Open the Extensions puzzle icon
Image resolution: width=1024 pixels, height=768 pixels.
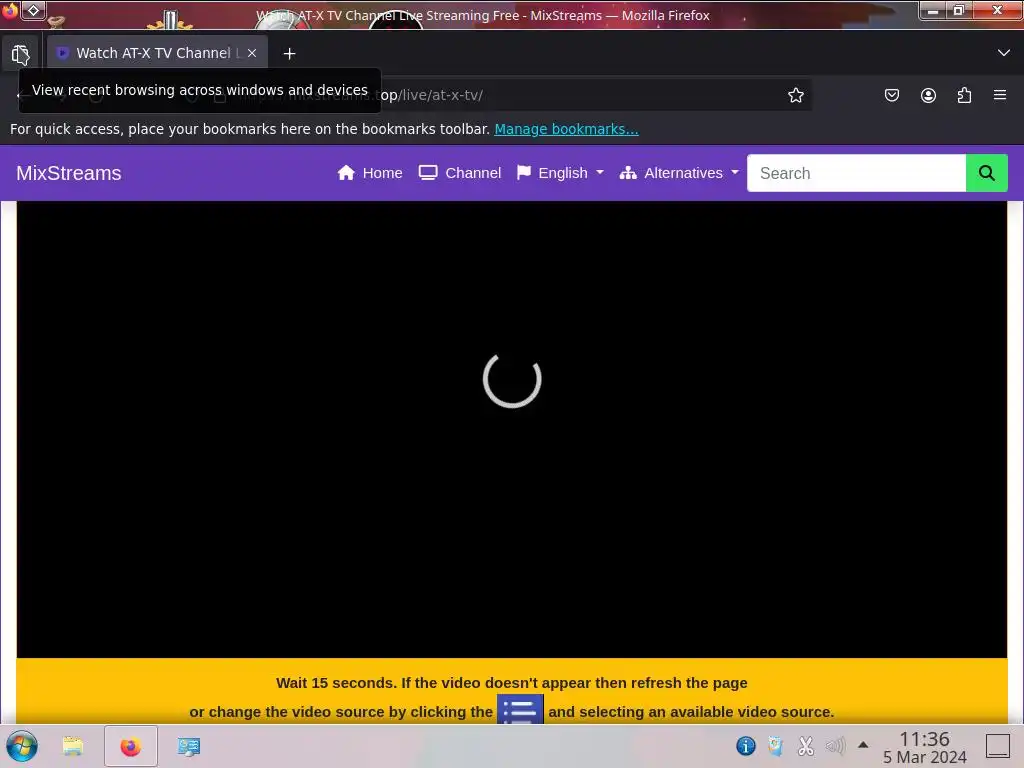coord(964,95)
